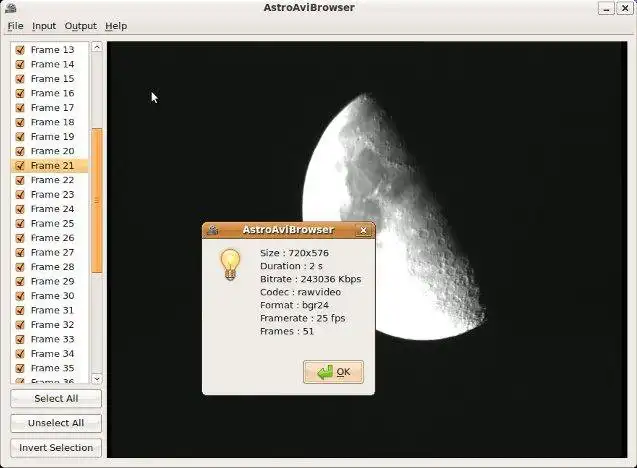Open the Input menu
637x468 pixels.
click(44, 26)
